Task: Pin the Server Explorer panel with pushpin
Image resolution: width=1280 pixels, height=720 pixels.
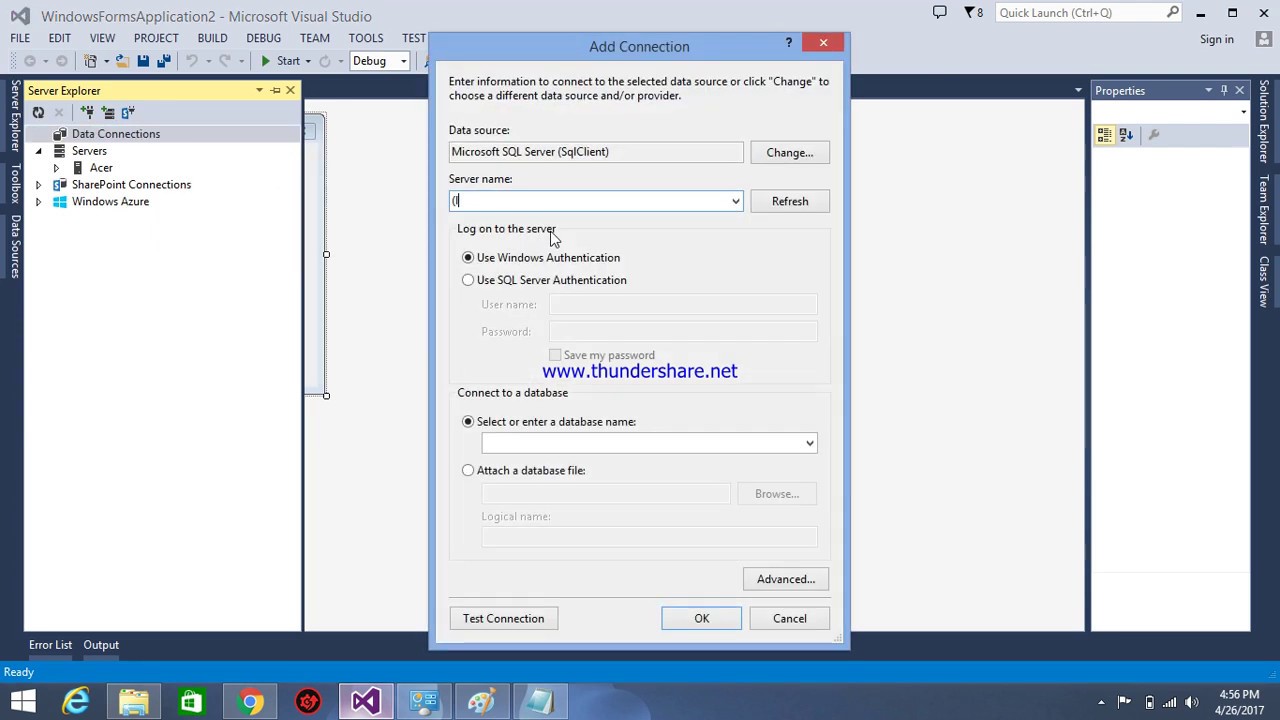Action: [x=275, y=91]
